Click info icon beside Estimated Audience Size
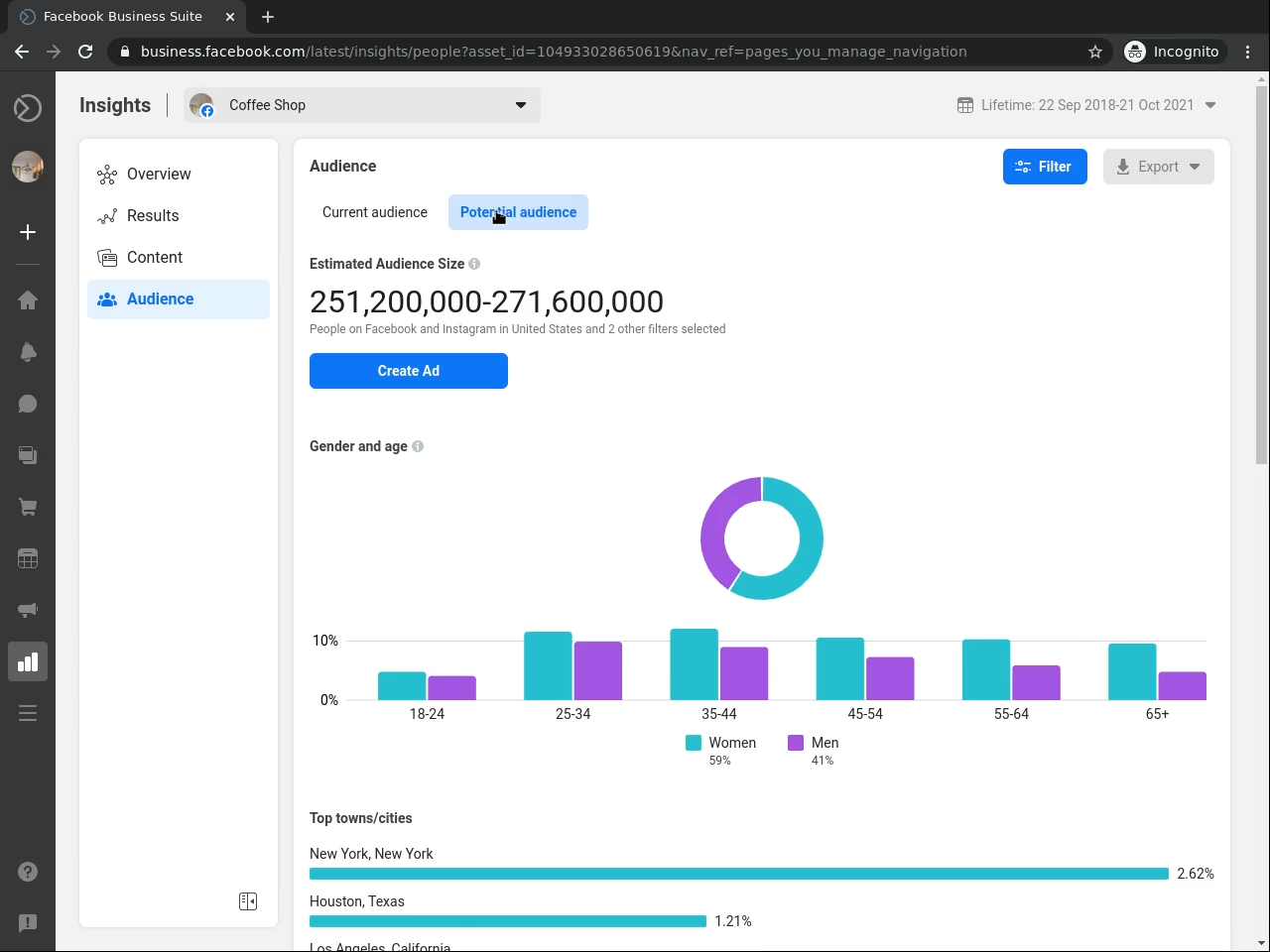Viewport: 1270px width, 952px height. tap(474, 264)
